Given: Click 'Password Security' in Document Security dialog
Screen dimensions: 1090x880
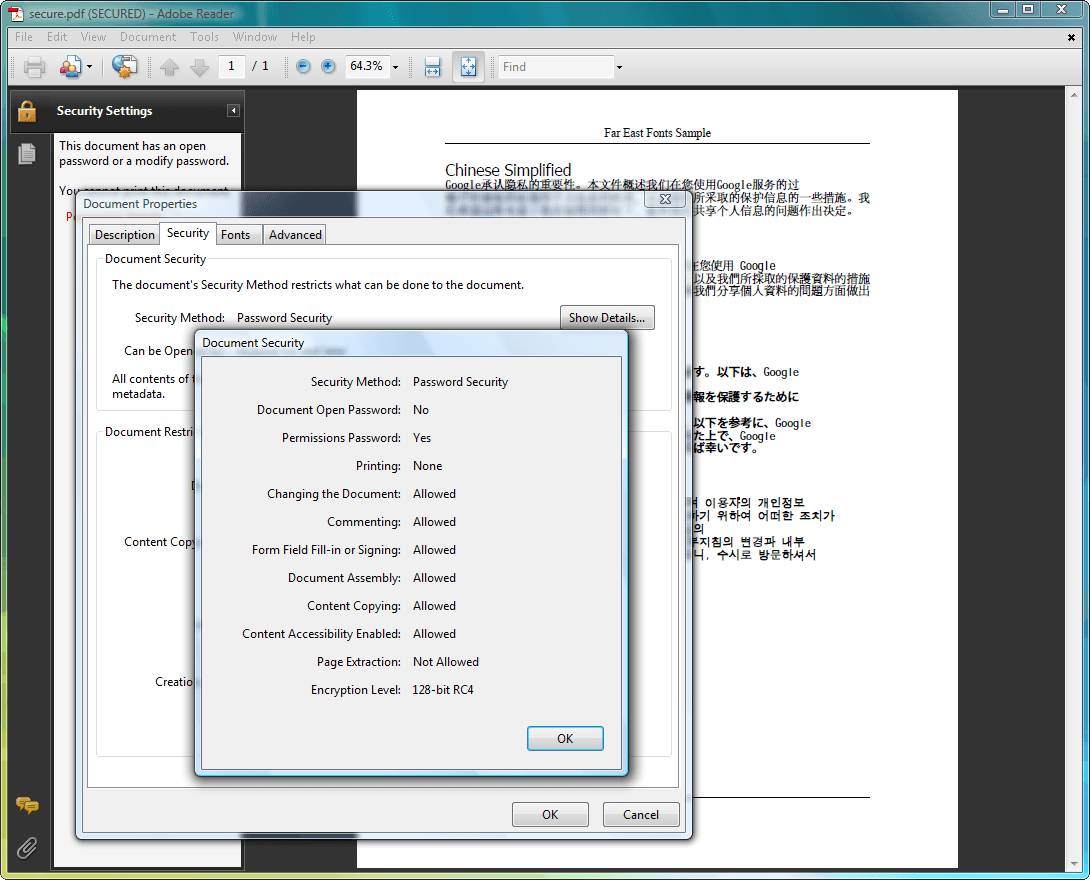Looking at the screenshot, I should tap(460, 382).
